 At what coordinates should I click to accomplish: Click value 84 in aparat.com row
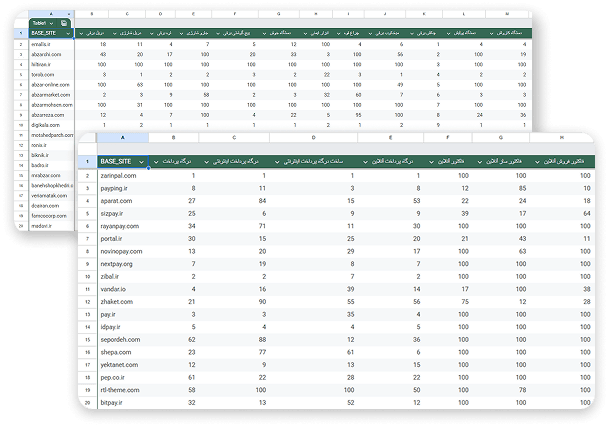point(263,201)
